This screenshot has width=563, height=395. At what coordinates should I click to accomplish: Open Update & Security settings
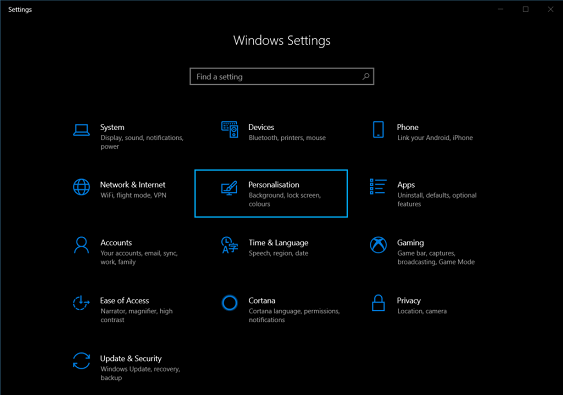131,359
